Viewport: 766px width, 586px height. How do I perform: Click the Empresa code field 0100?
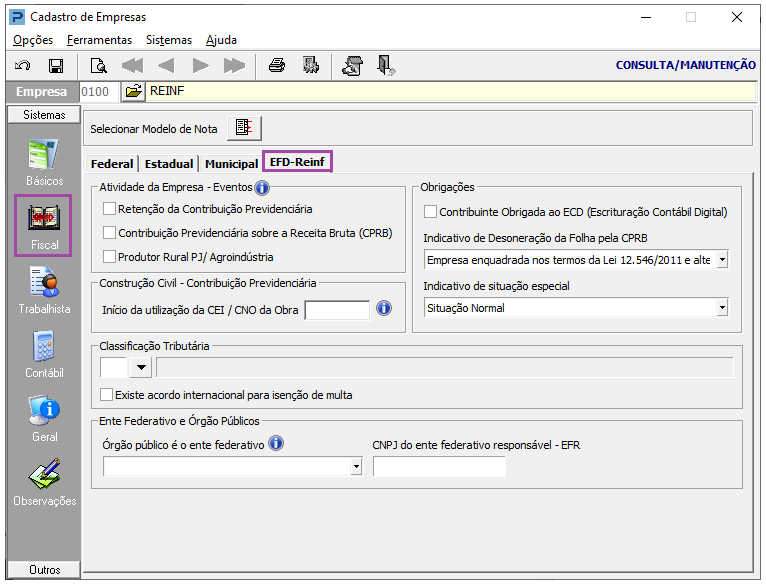coord(99,91)
